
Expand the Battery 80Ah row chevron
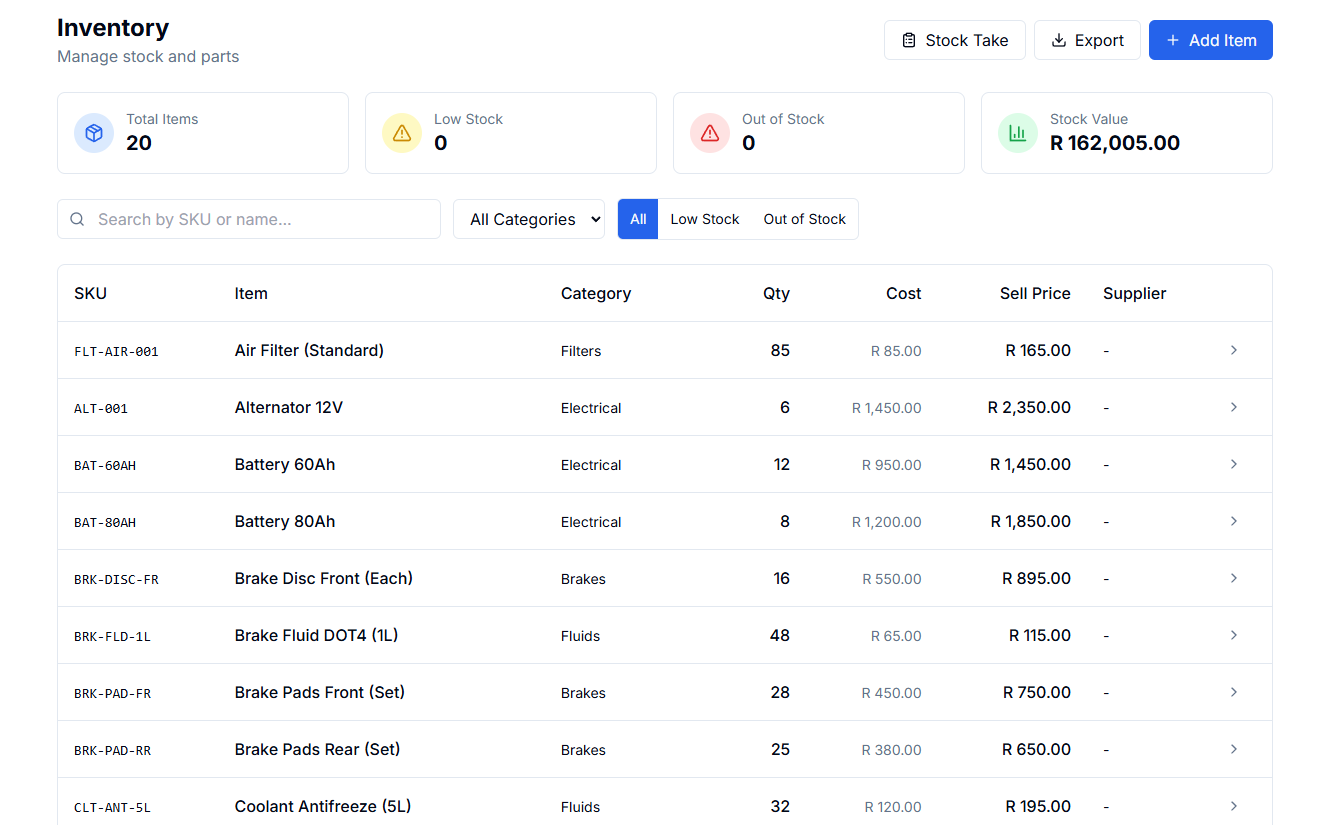point(1233,521)
